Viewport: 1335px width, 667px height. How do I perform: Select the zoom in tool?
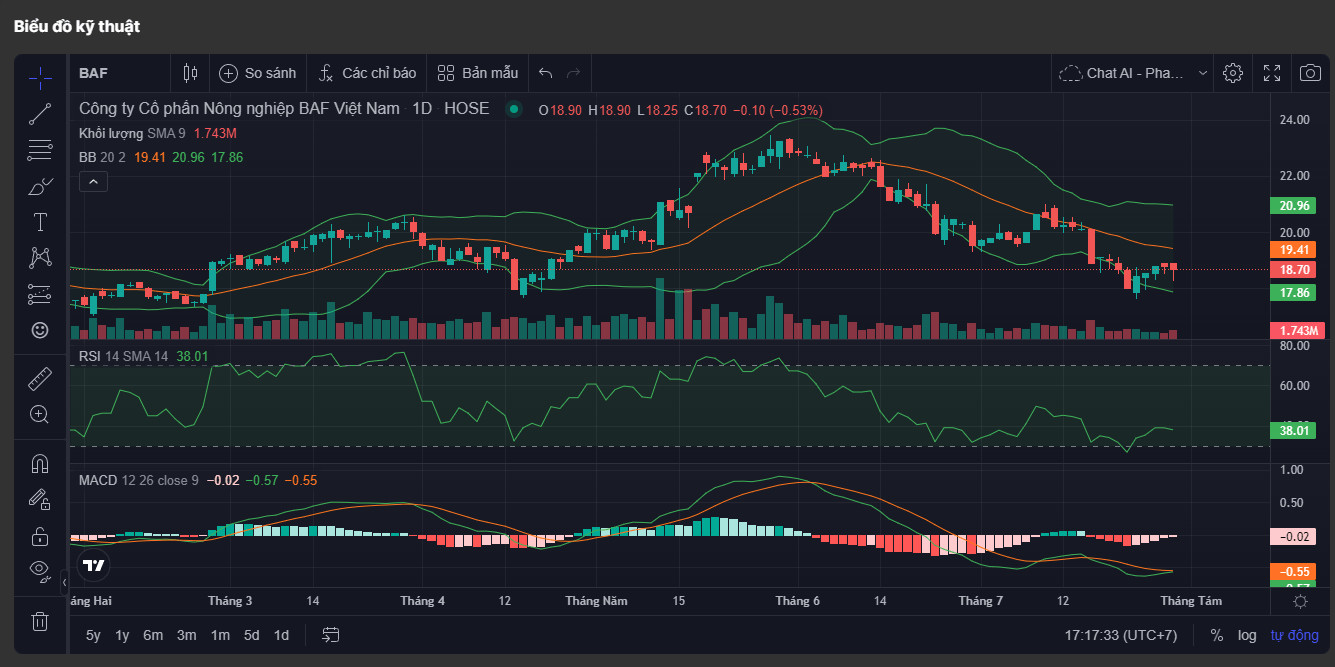point(40,414)
